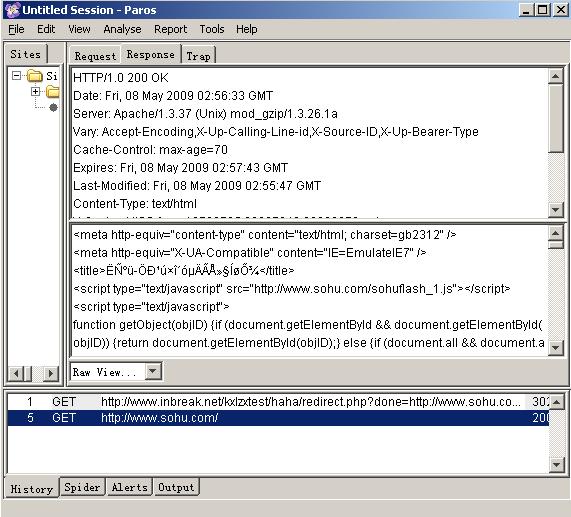Click the response header pane scroll-up arrow
The height and width of the screenshot is (517, 571).
pos(556,76)
